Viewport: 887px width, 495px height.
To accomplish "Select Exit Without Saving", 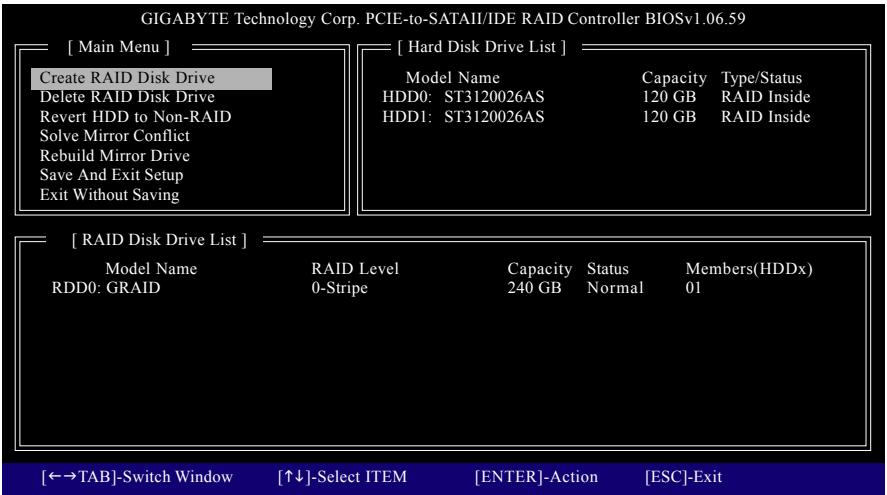I will pos(109,195).
